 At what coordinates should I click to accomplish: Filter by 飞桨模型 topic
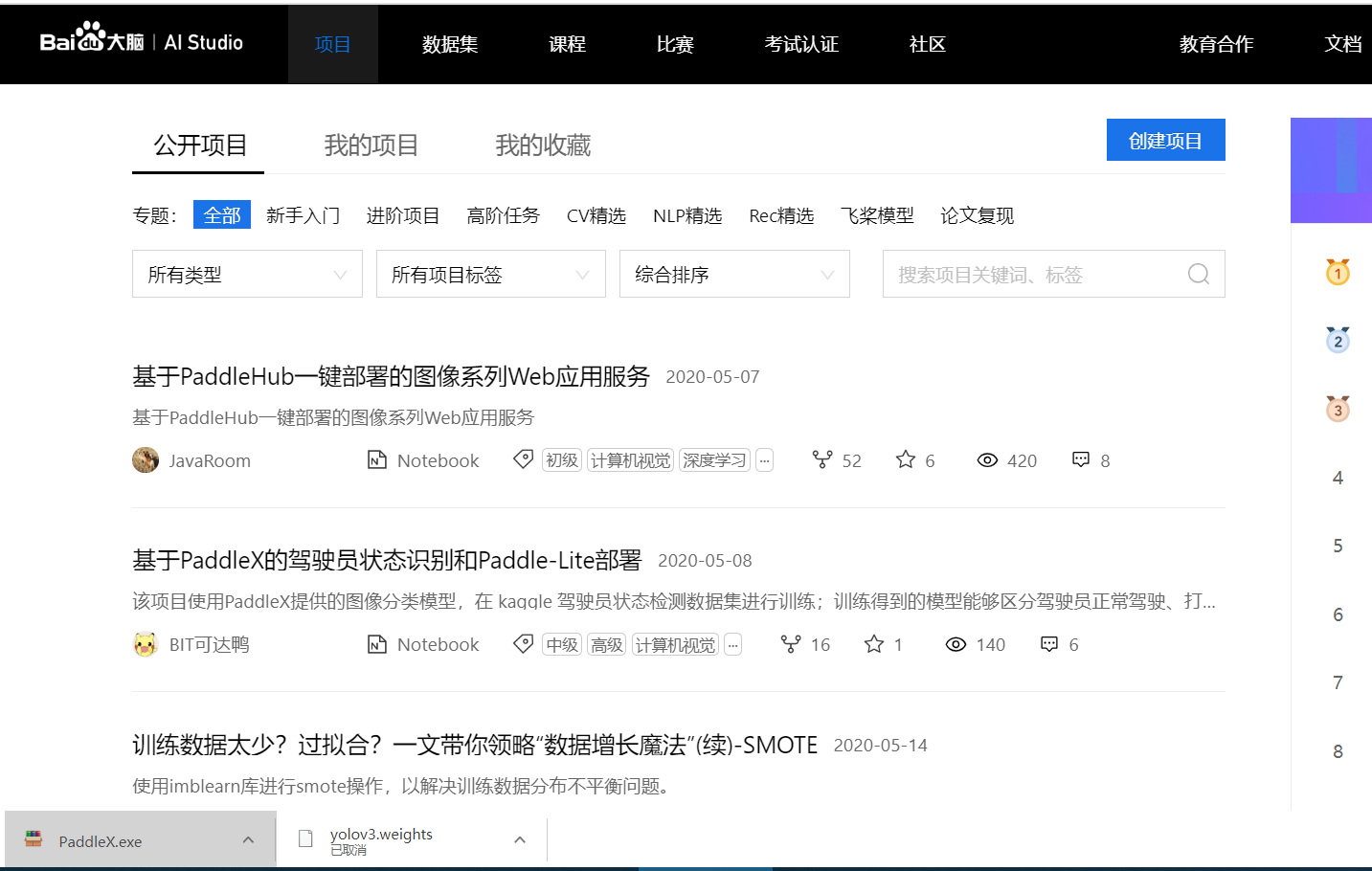tap(877, 215)
